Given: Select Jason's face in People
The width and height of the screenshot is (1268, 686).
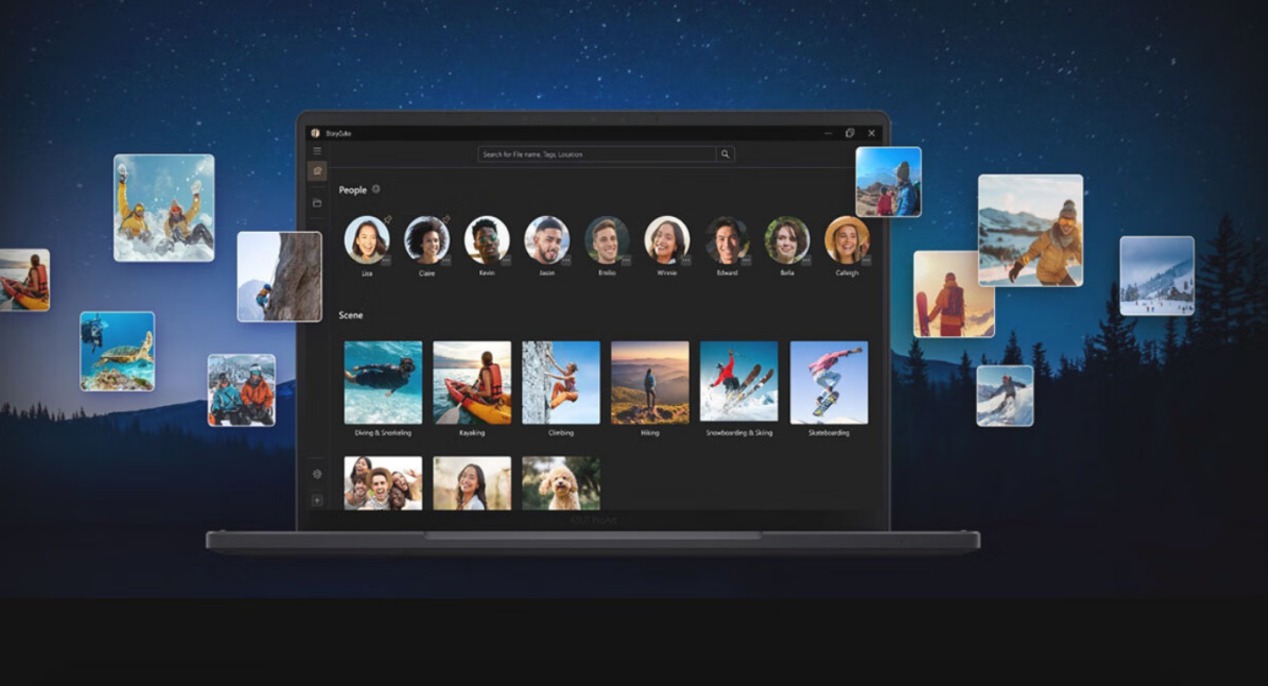Looking at the screenshot, I should [547, 240].
